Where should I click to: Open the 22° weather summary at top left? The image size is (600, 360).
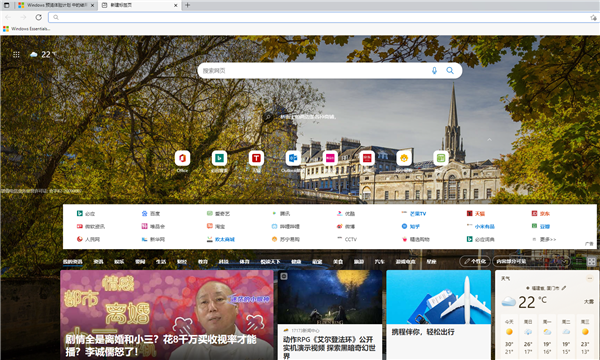(43, 55)
